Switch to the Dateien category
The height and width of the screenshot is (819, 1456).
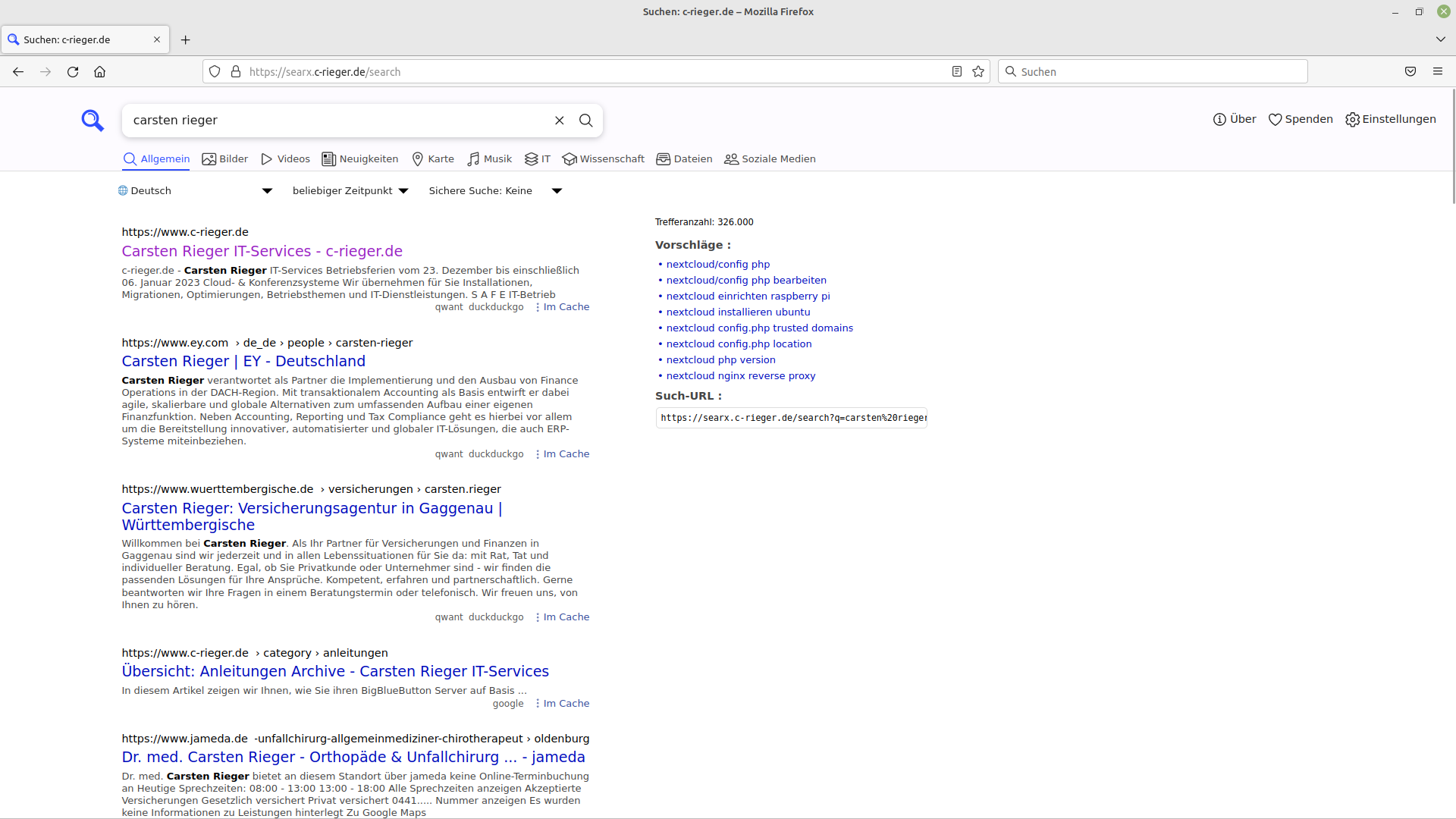(684, 158)
